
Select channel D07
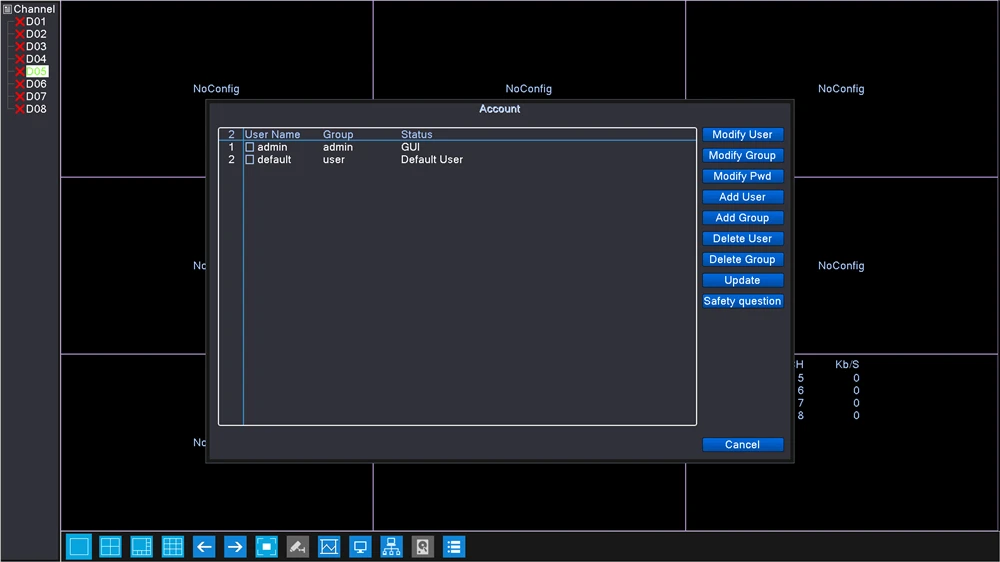click(36, 96)
